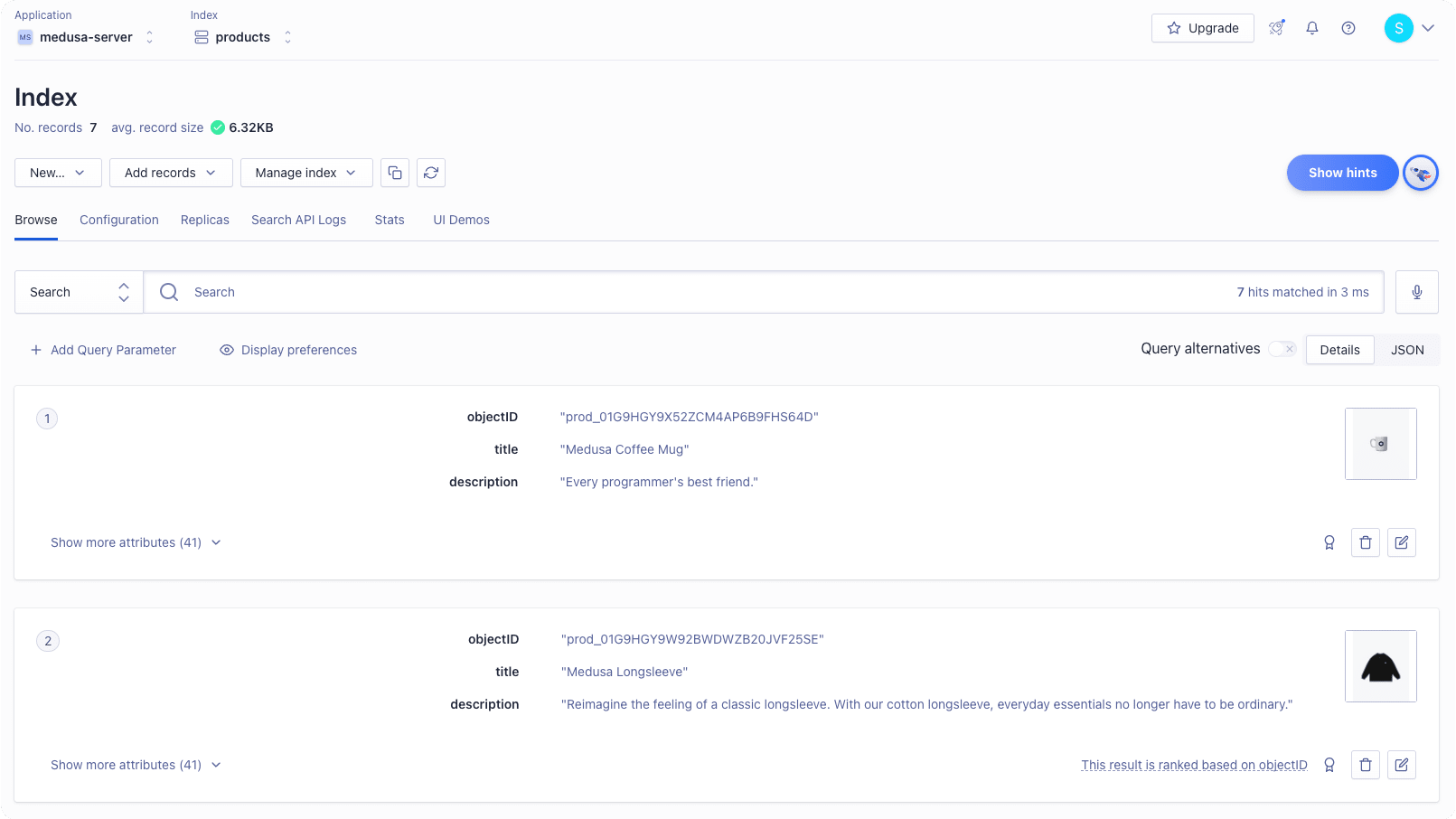Viewport: 1456px width, 819px height.
Task: Open the Search API Logs tab
Action: (x=298, y=220)
